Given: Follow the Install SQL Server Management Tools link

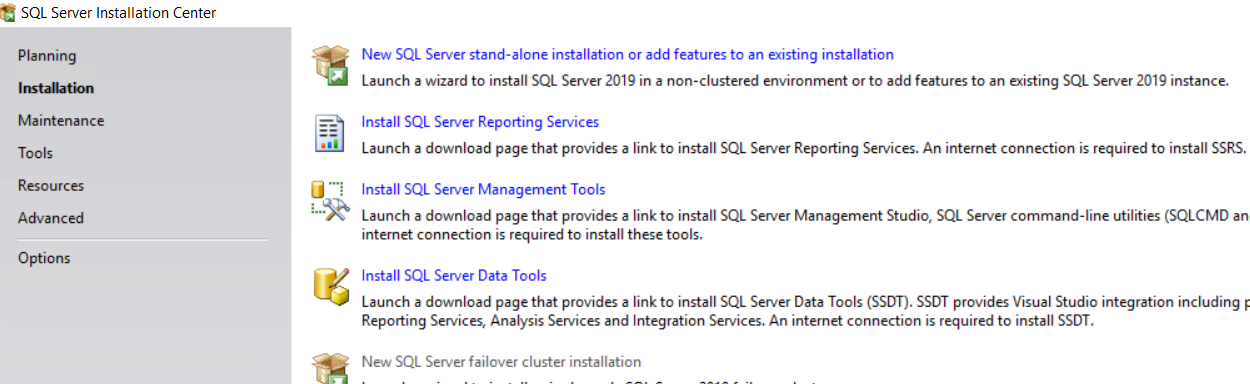Looking at the screenshot, I should pyautogui.click(x=483, y=189).
